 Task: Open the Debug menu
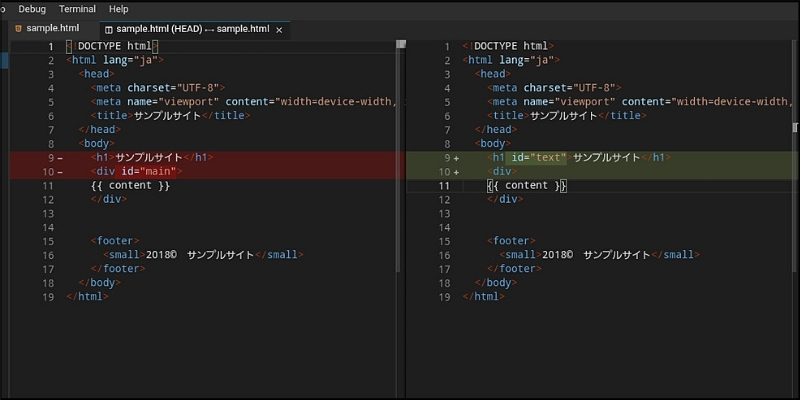pyautogui.click(x=32, y=9)
